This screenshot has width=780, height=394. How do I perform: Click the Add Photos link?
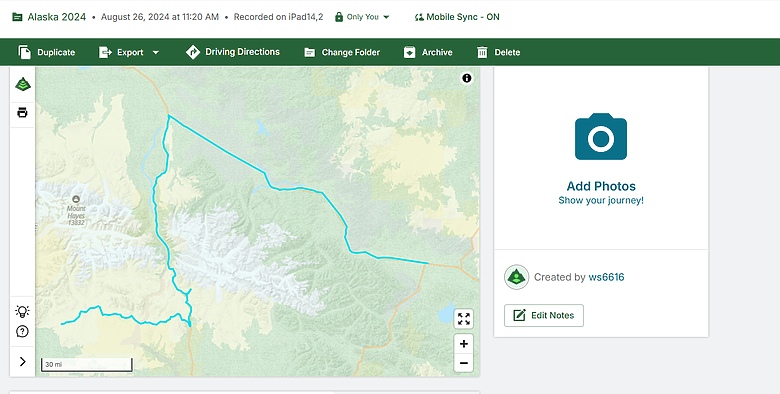point(601,186)
